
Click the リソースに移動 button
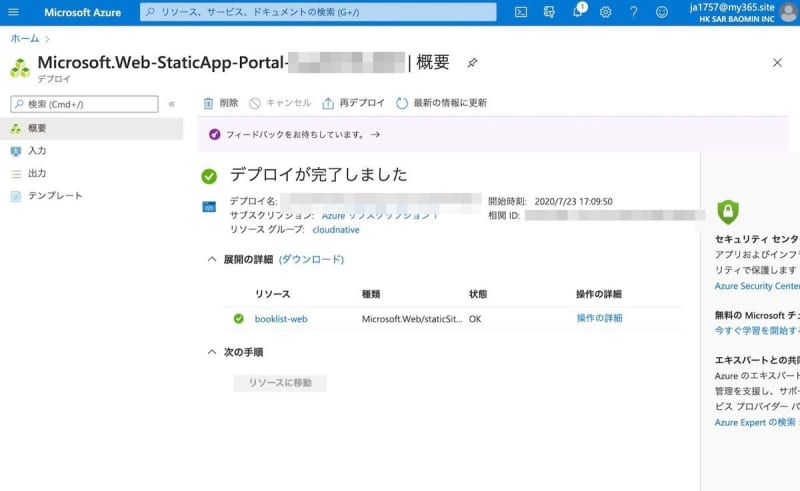(x=280, y=383)
